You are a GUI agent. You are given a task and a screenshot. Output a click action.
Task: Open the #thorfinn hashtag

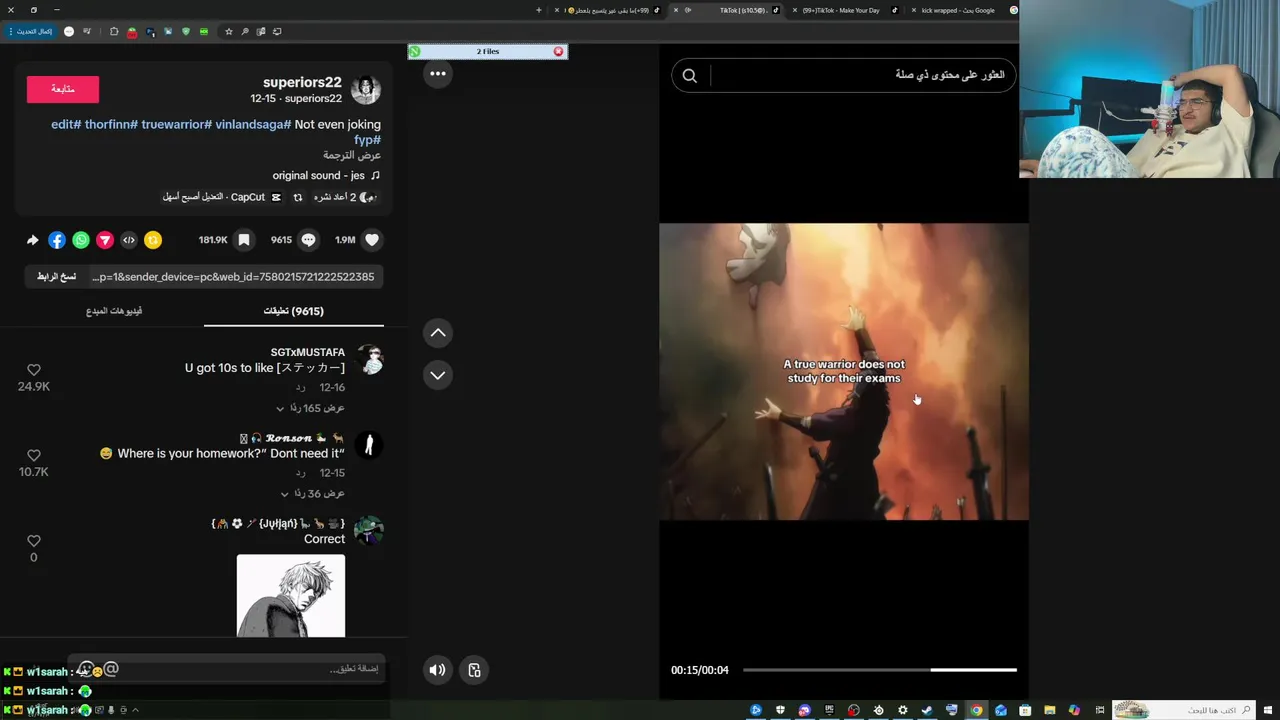click(x=111, y=125)
